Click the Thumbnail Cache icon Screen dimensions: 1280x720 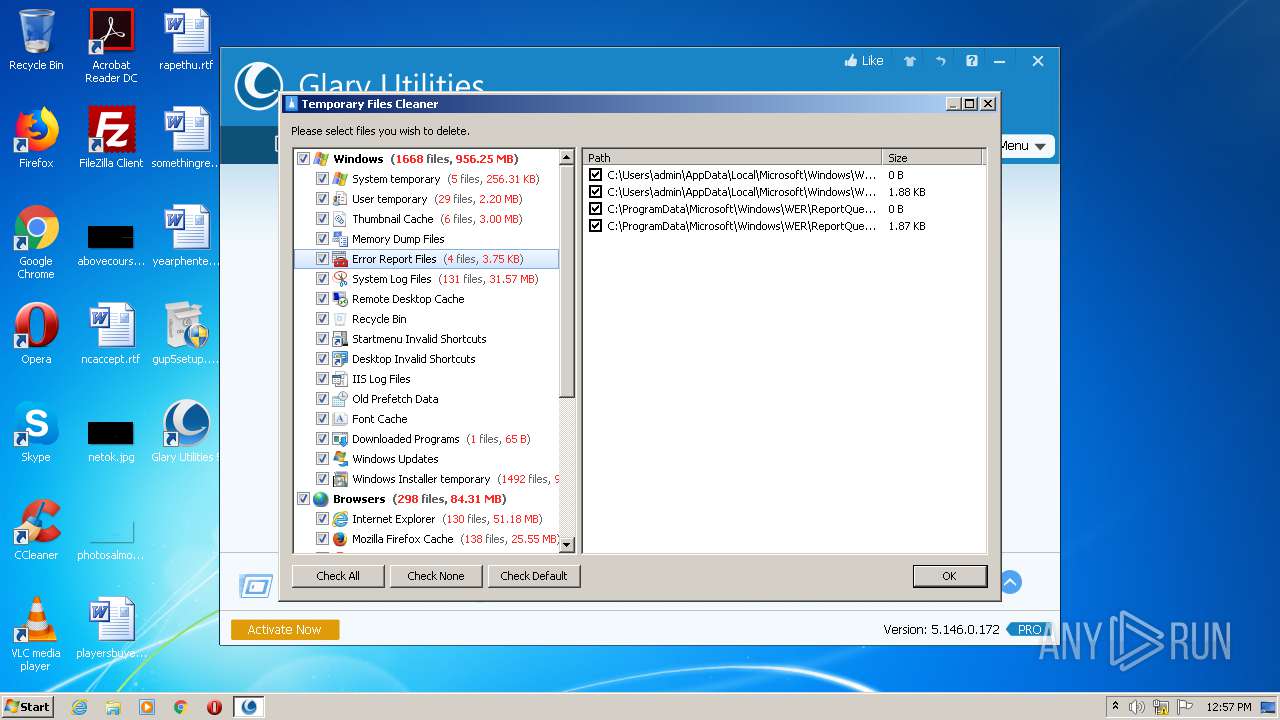[x=340, y=219]
